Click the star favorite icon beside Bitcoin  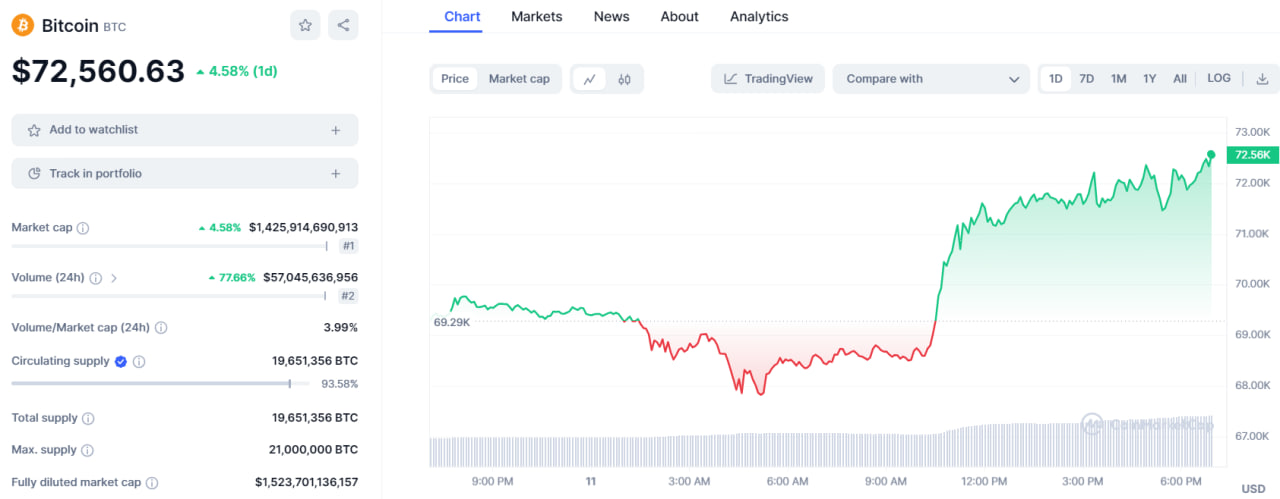305,25
